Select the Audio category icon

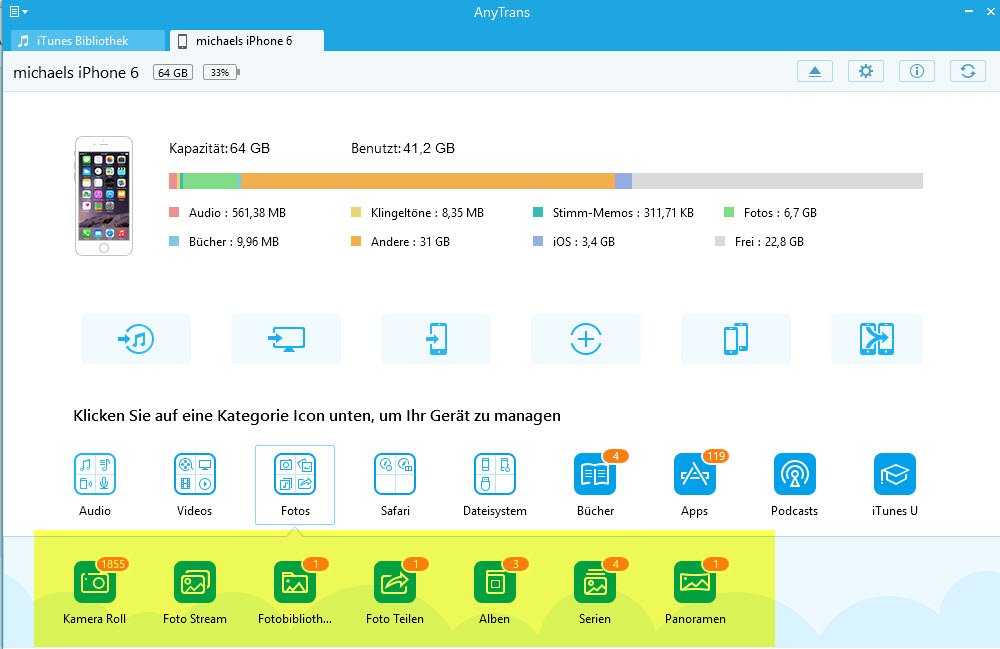click(x=95, y=474)
